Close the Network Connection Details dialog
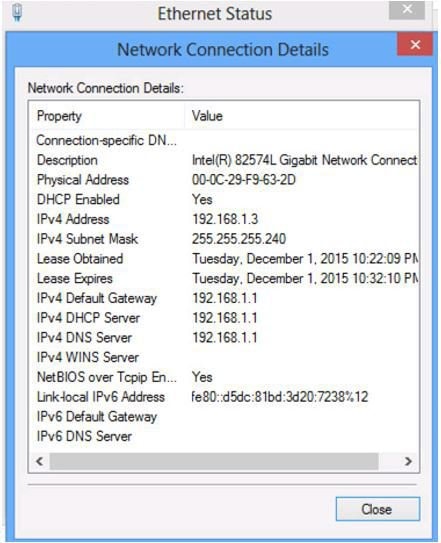The height and width of the screenshot is (543, 441). point(415,44)
